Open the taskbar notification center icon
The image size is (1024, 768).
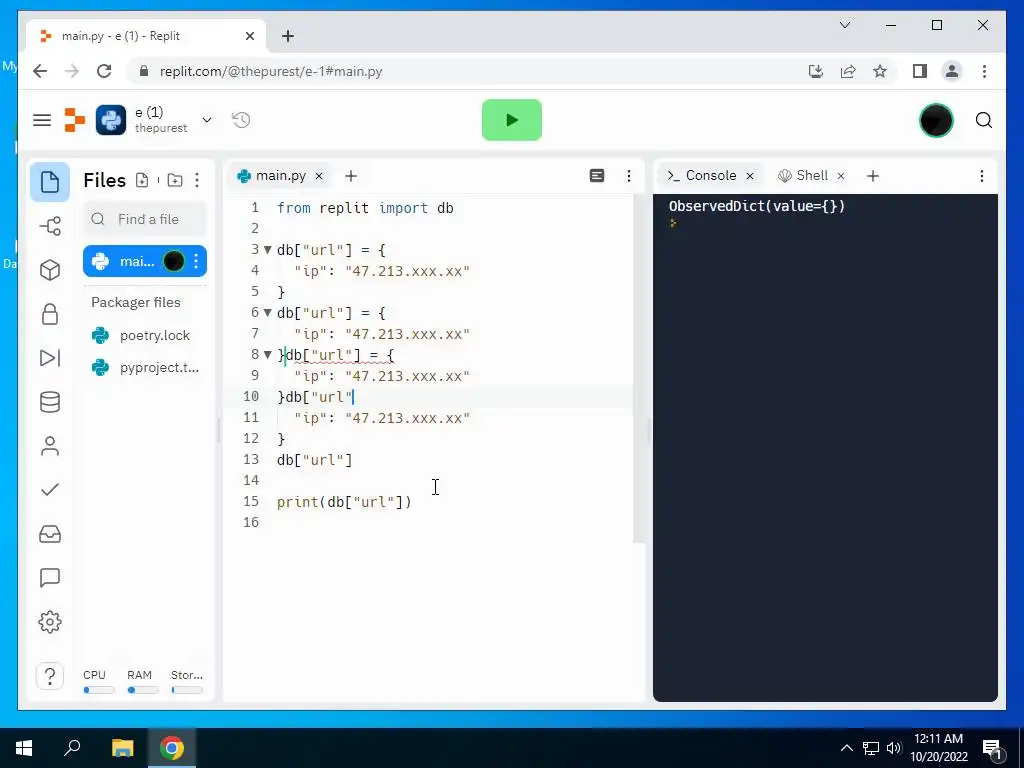click(991, 748)
